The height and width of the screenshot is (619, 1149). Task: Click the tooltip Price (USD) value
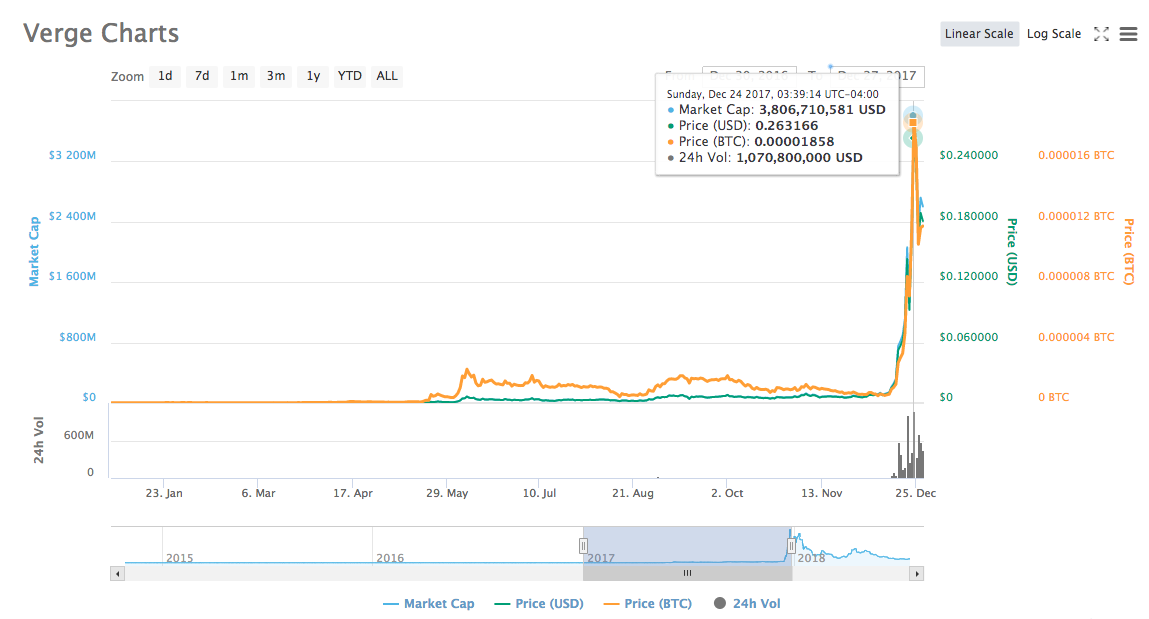(787, 126)
